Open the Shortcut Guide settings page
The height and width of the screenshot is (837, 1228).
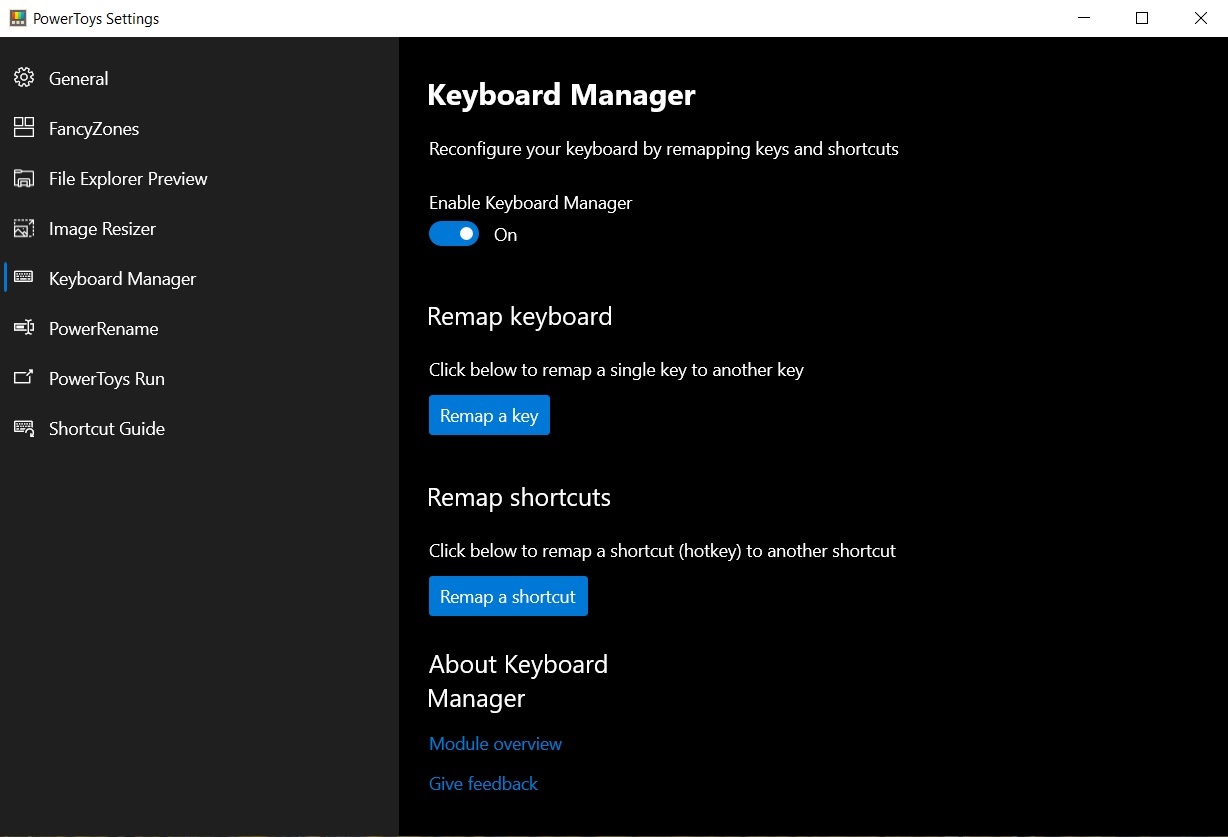(x=106, y=428)
